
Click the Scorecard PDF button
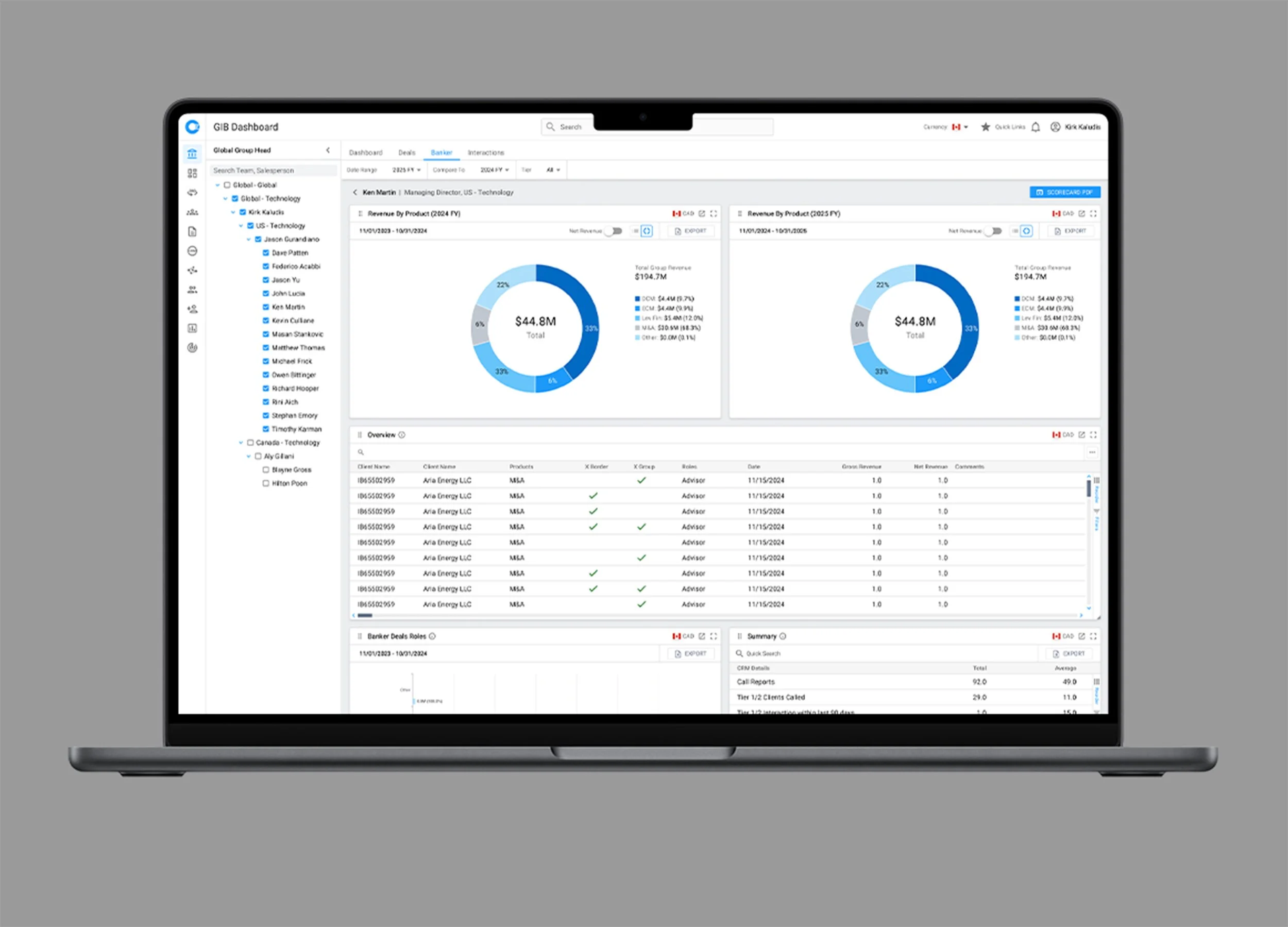coord(1064,193)
